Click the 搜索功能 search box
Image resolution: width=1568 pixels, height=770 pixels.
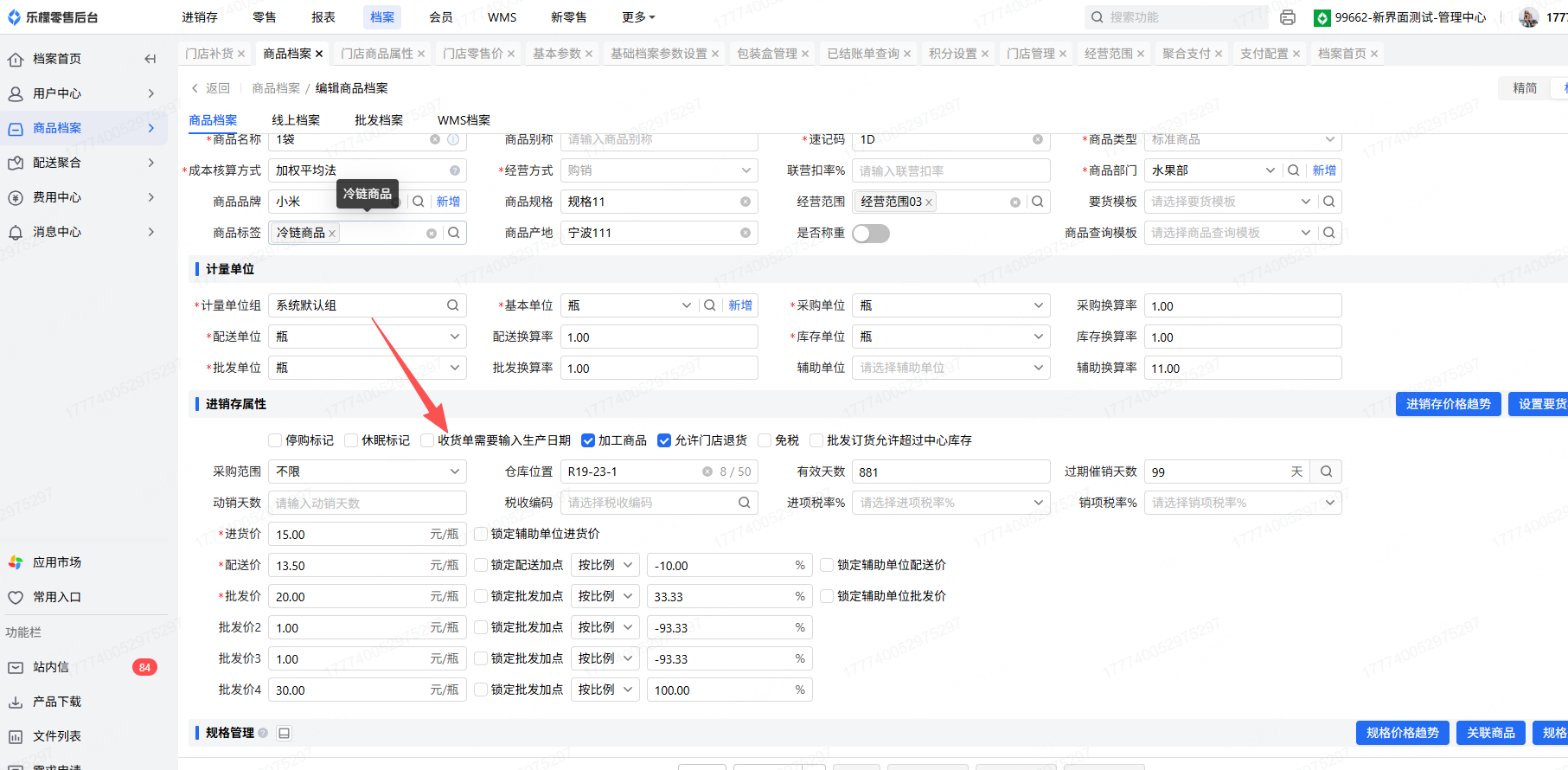(x=1176, y=17)
